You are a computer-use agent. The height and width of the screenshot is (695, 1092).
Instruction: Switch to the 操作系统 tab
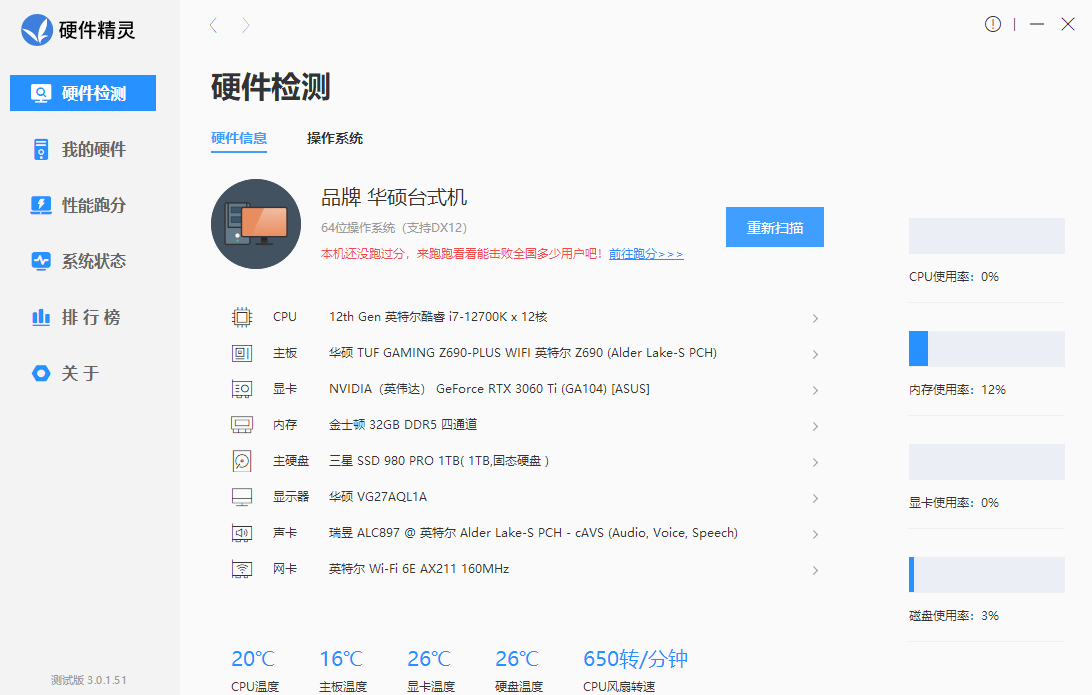tap(335, 138)
